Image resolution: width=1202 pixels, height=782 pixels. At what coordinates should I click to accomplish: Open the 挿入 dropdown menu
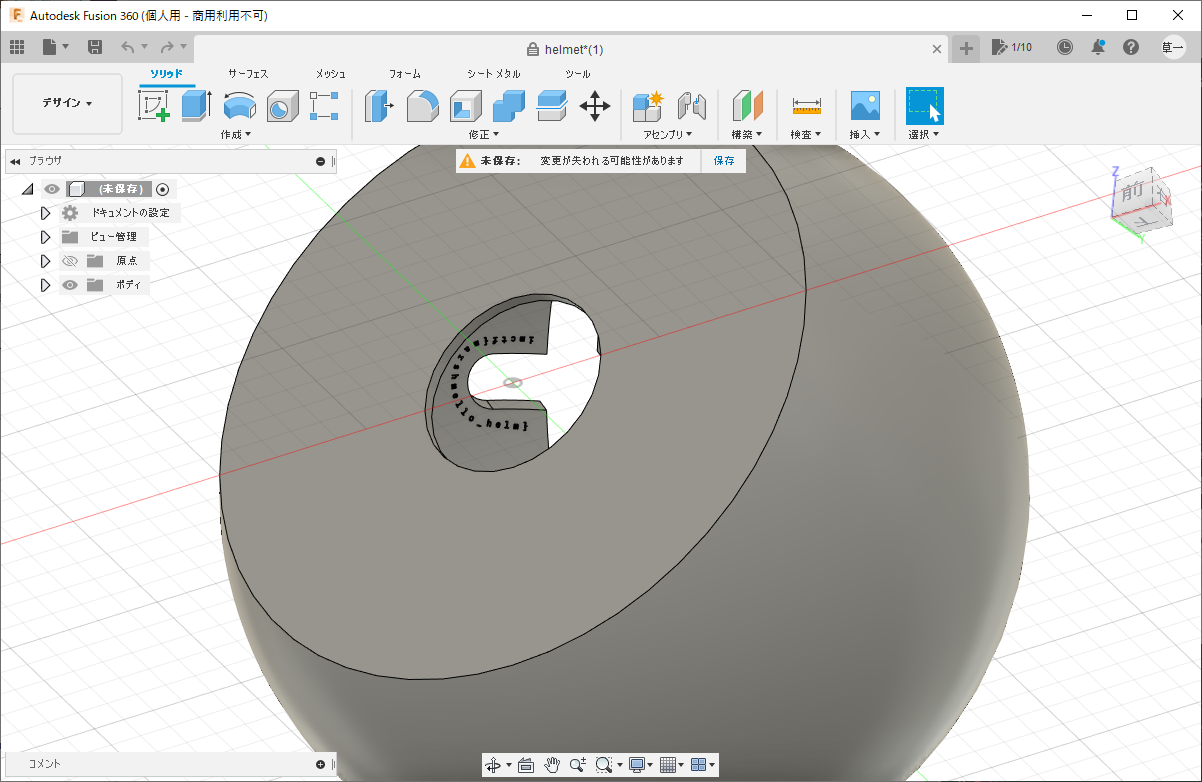[865, 134]
